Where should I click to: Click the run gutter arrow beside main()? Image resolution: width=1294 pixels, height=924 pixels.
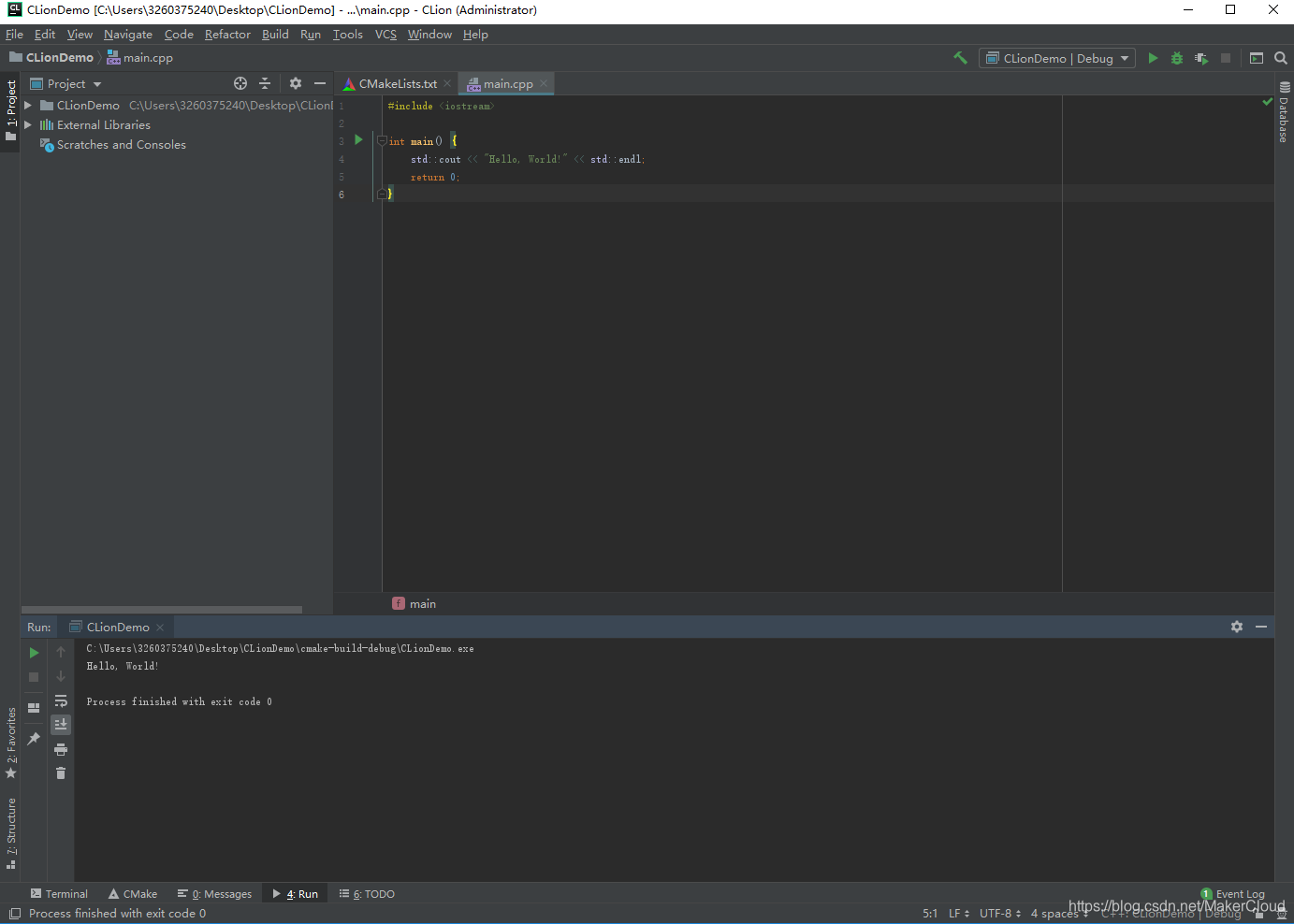358,140
